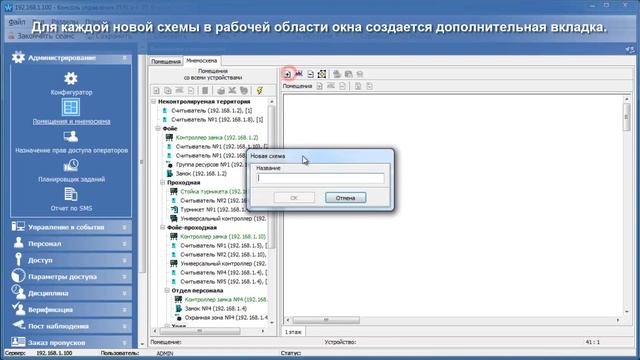Select Замок (192.168.1.2) tree row

coord(201,173)
